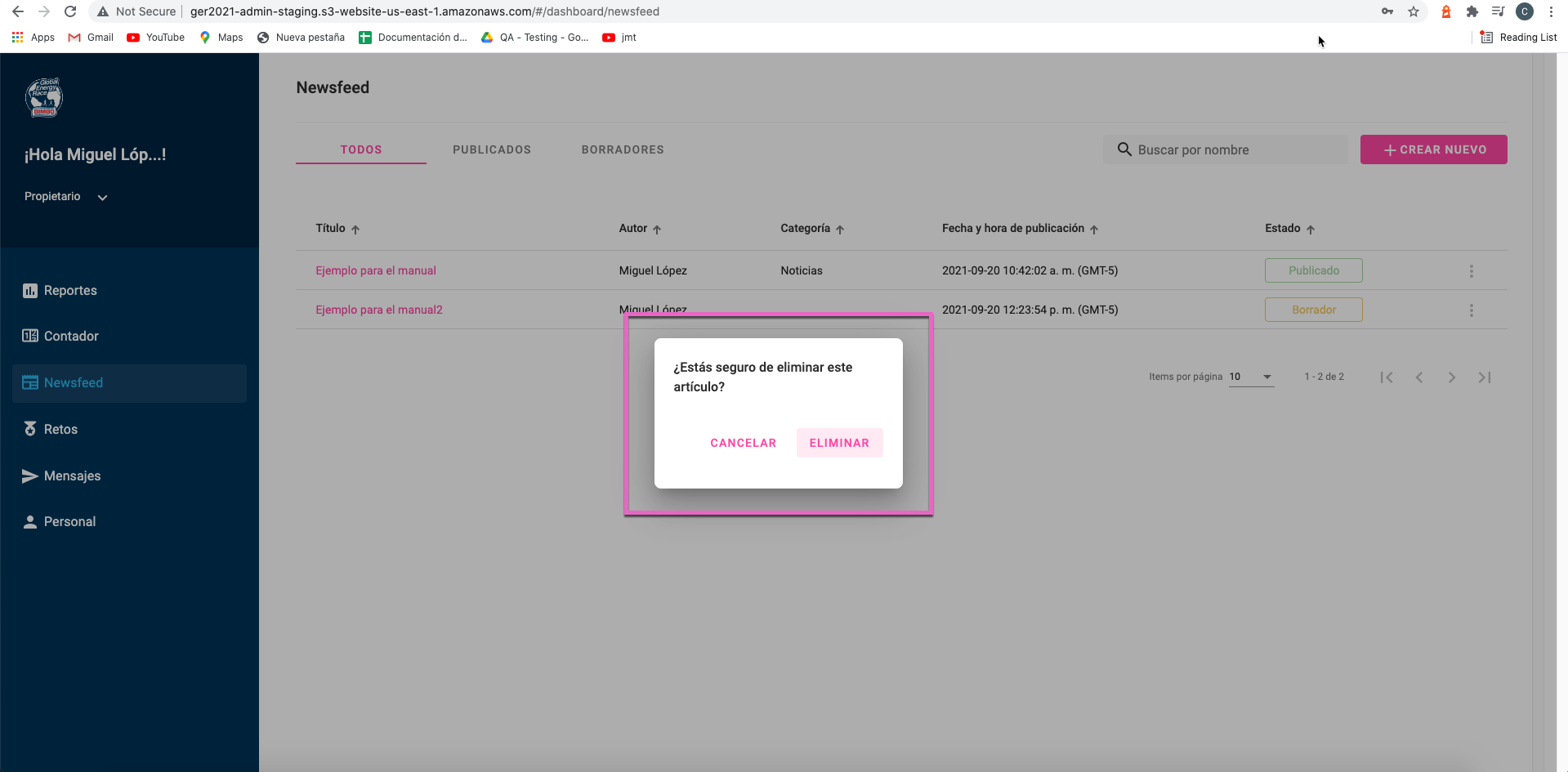The image size is (1568, 772).
Task: Go to previous page of results
Action: [1419, 377]
